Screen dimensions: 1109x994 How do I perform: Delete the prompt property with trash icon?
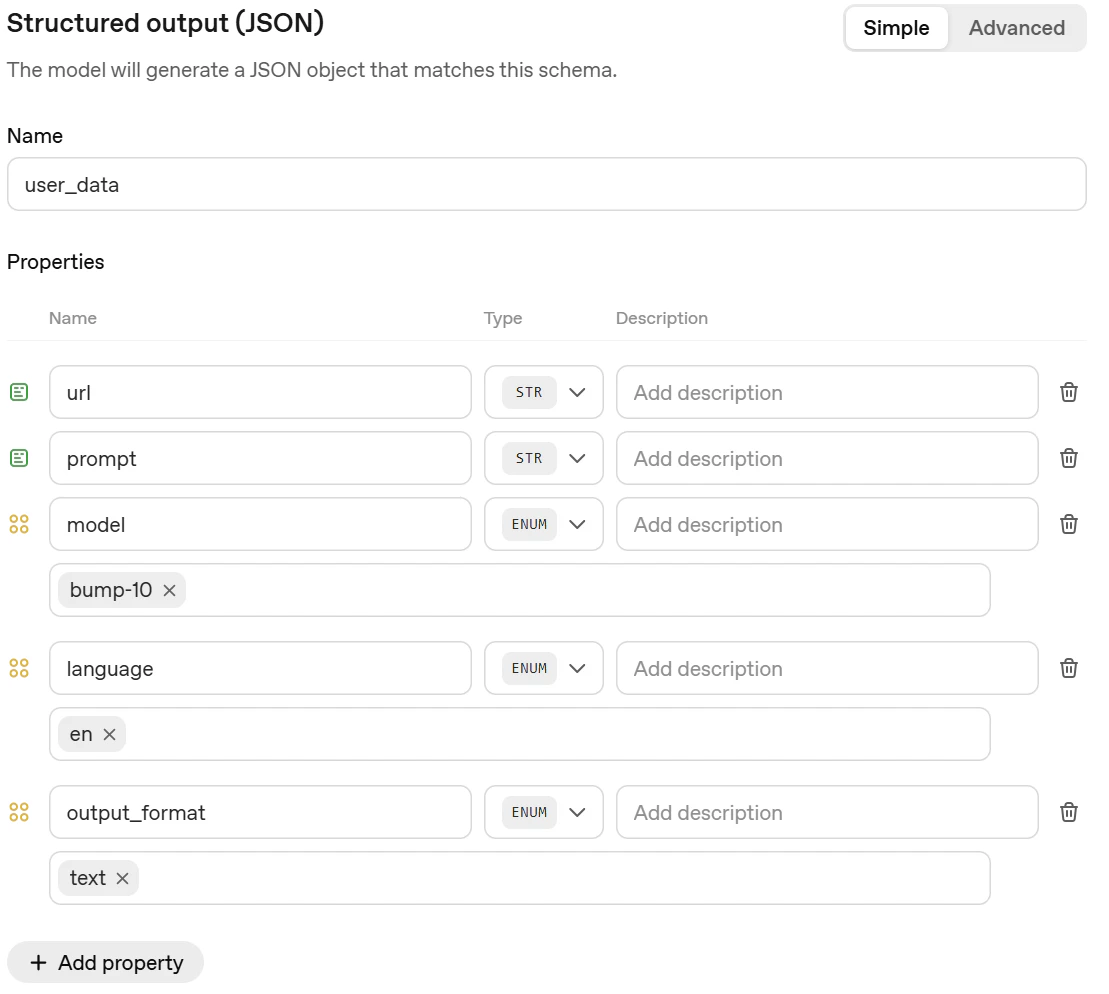1068,458
